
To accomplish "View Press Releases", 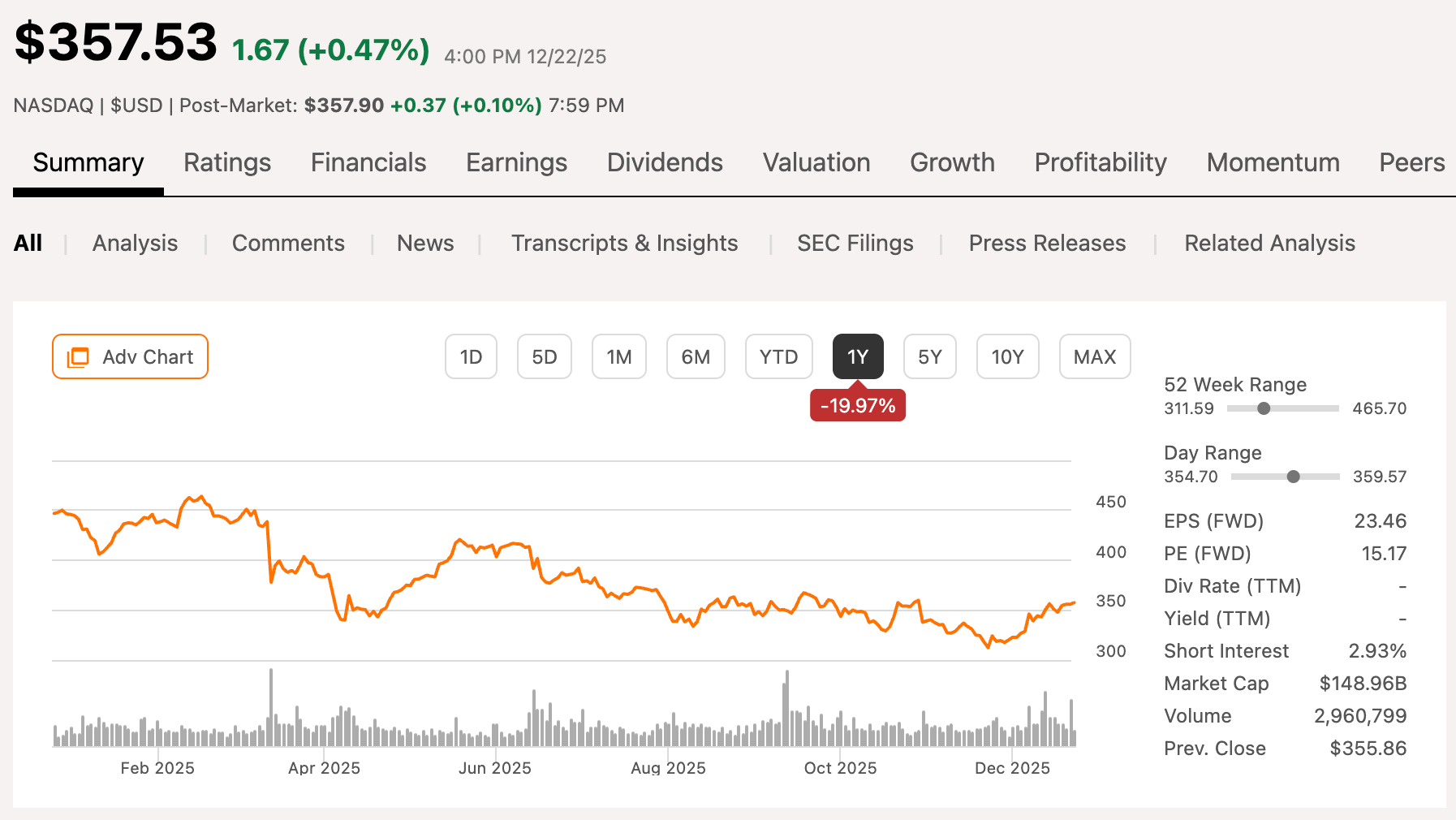I will (x=1046, y=243).
